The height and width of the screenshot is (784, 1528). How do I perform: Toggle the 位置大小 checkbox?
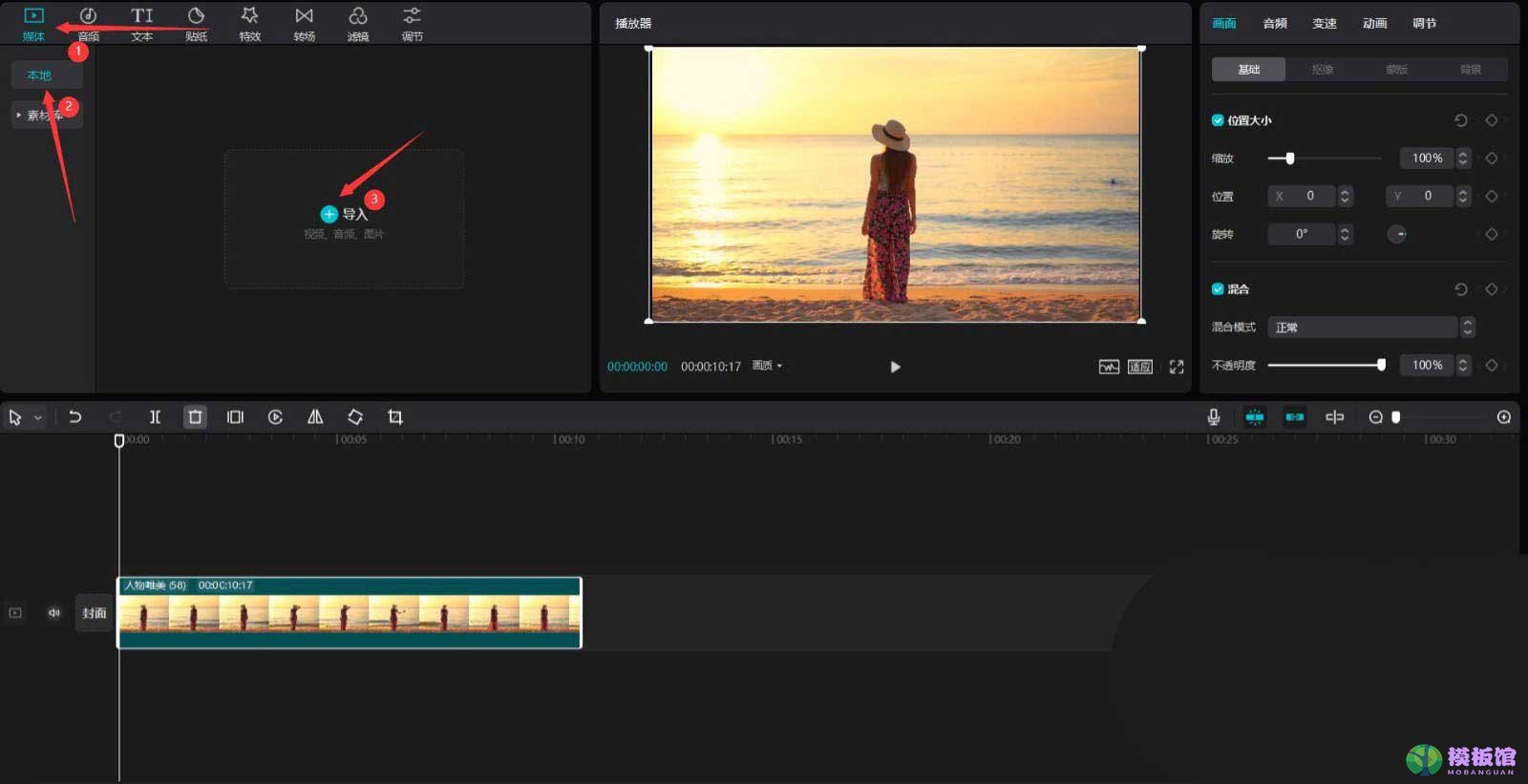[1218, 120]
